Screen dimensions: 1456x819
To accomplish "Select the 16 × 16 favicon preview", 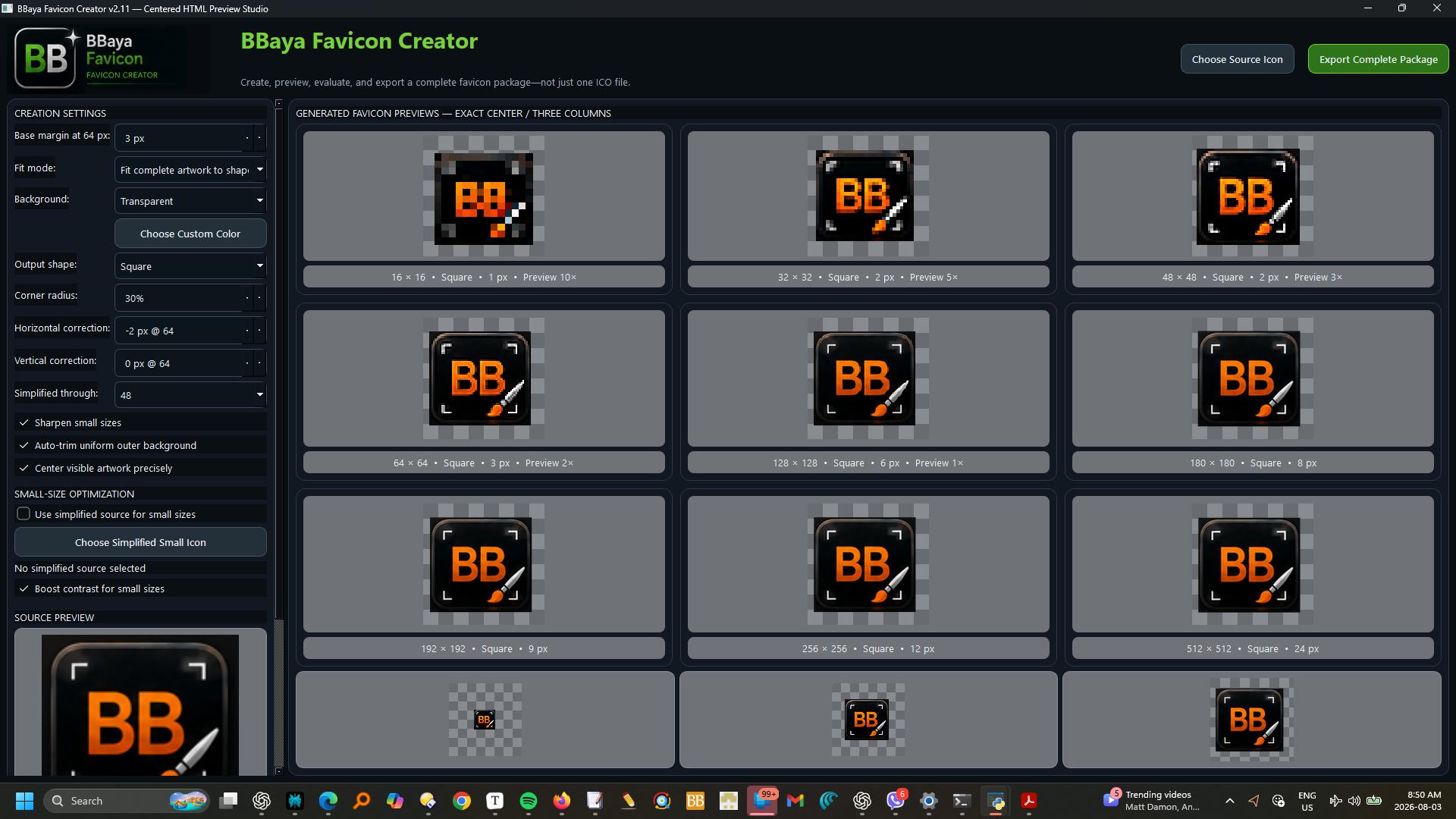I will click(484, 196).
